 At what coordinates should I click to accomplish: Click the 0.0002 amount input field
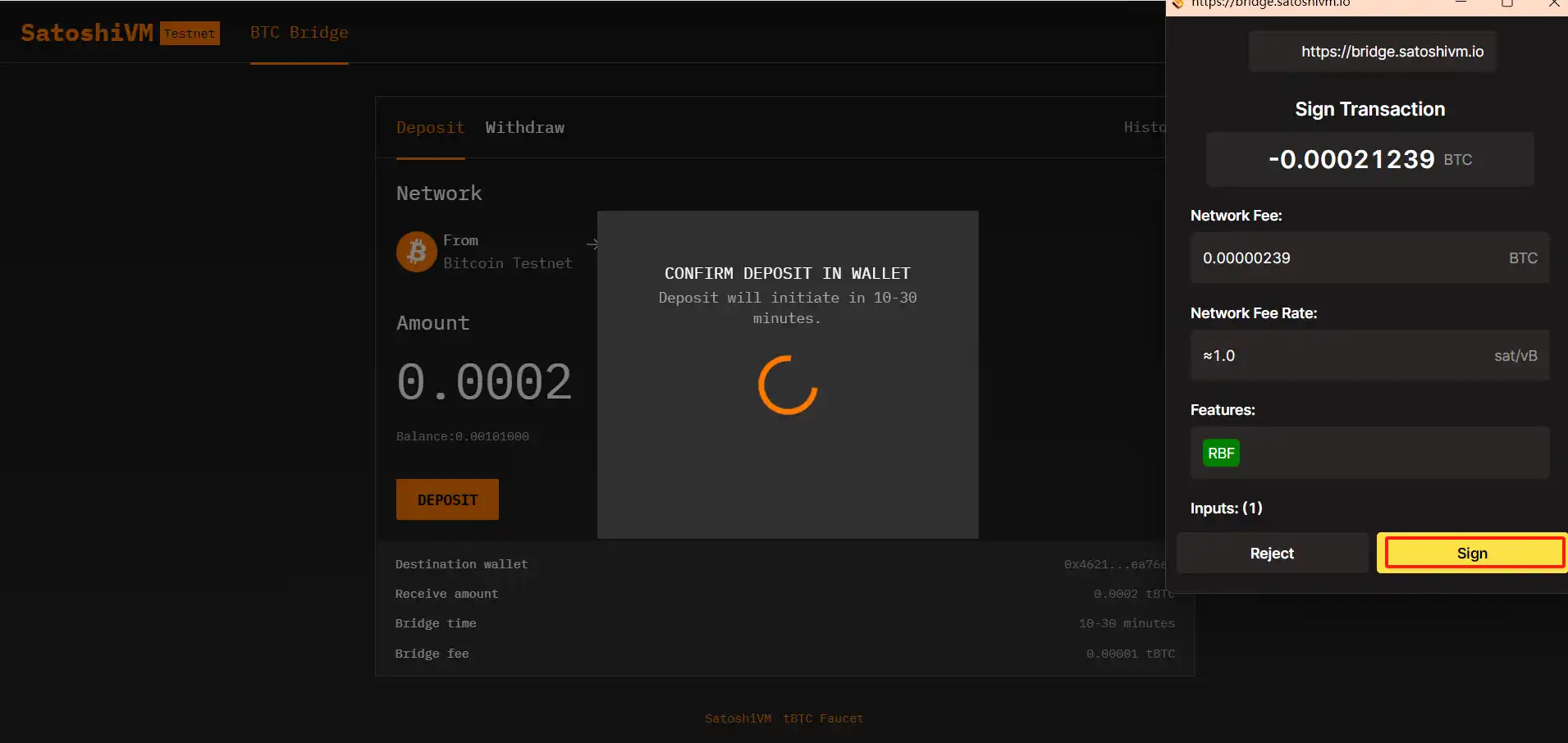tap(484, 382)
